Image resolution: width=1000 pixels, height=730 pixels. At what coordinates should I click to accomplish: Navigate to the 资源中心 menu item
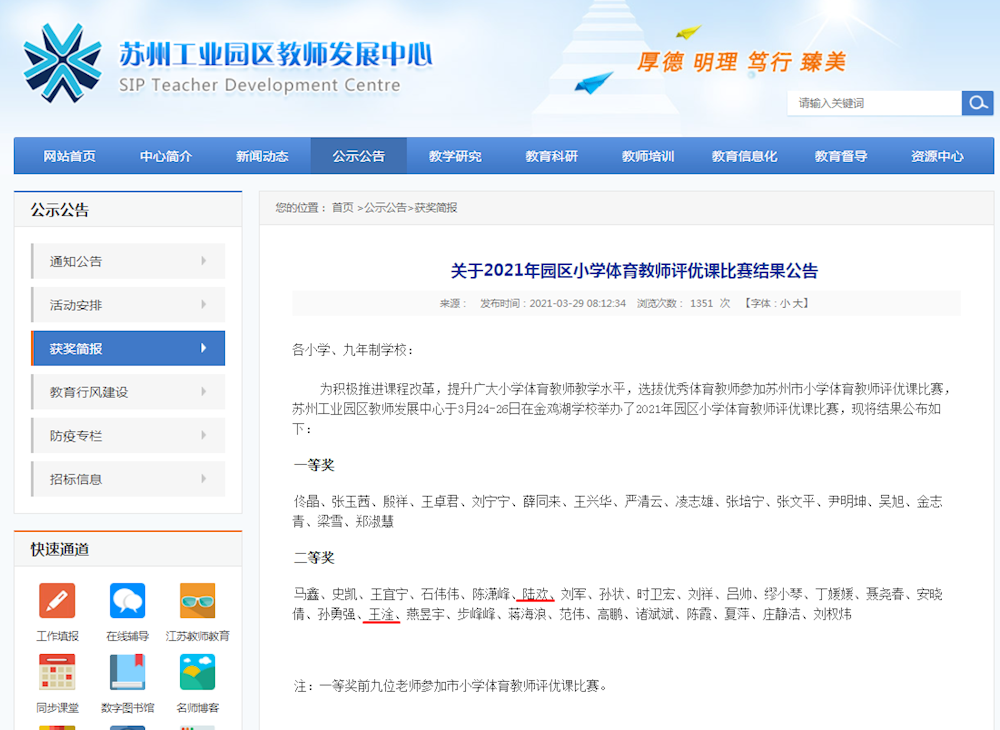pos(936,156)
